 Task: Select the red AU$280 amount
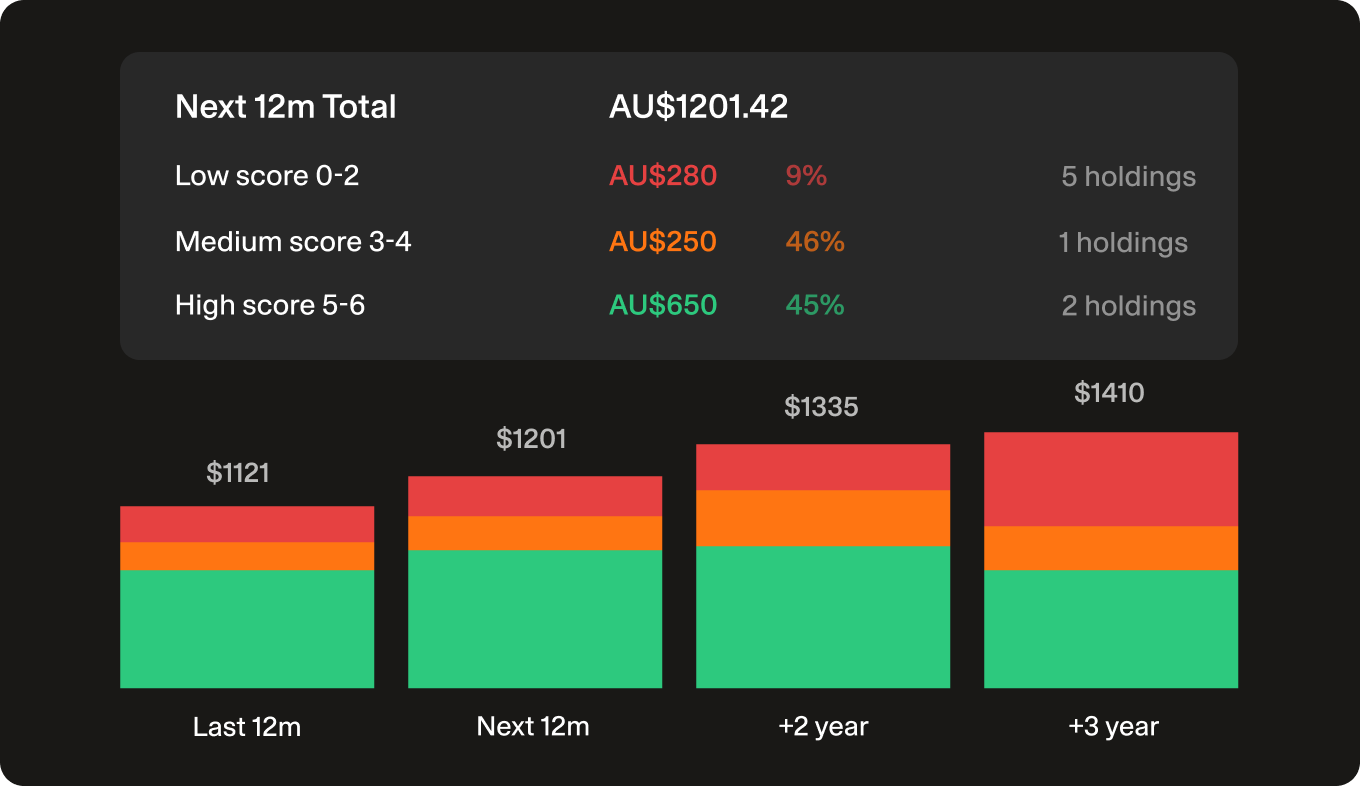pyautogui.click(x=663, y=176)
